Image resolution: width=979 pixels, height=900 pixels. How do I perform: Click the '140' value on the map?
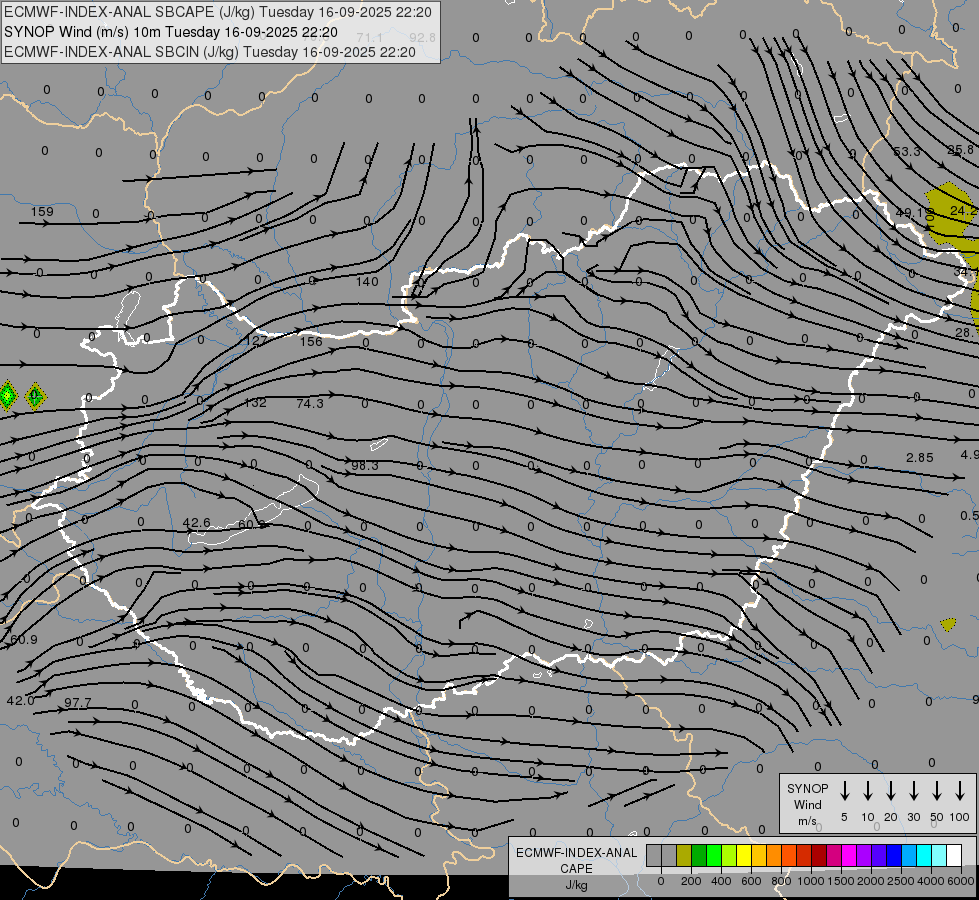coord(367,282)
